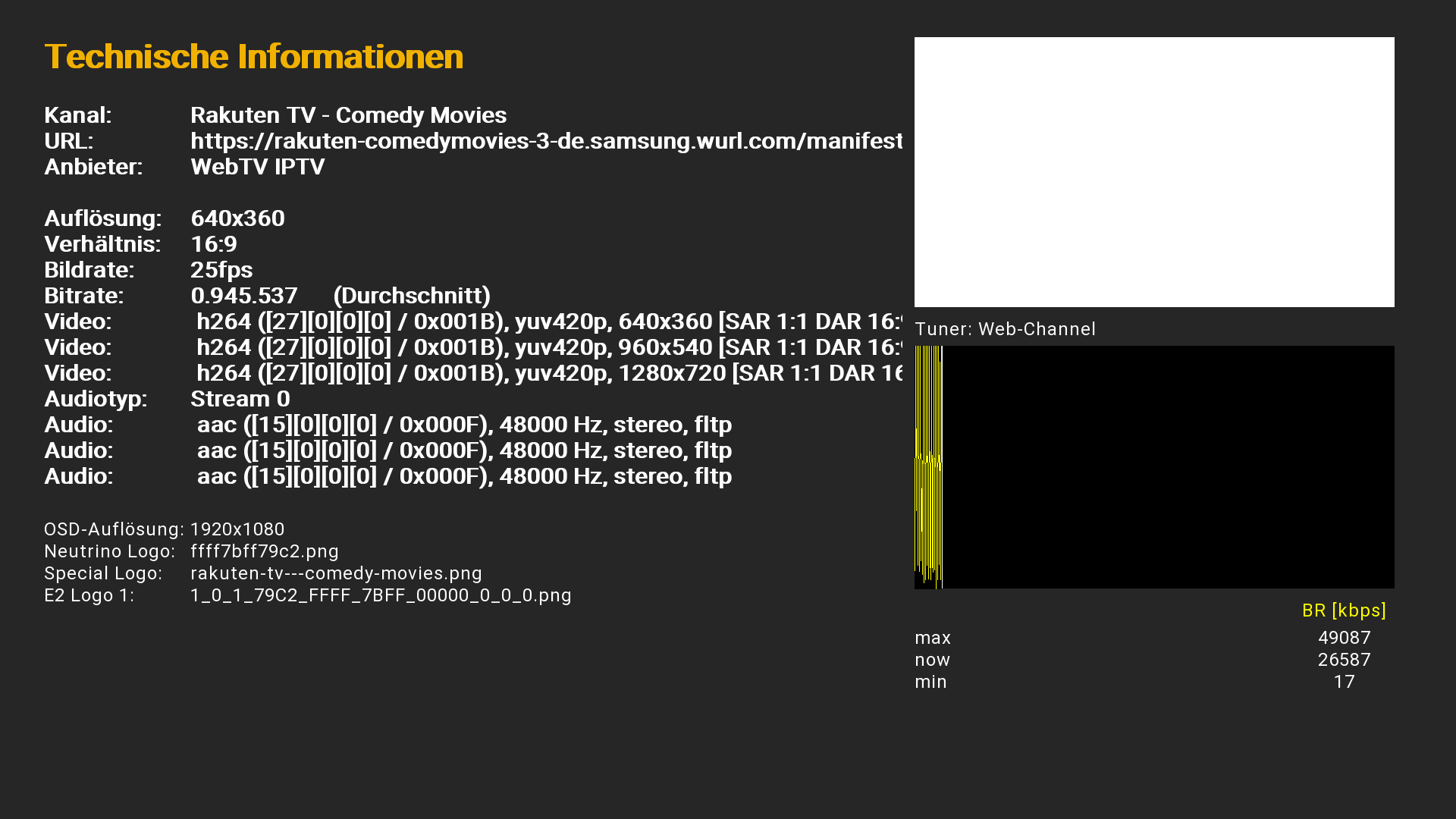Screen dimensions: 1456x819
Task: Click the Technische Informationen title
Action: [253, 57]
